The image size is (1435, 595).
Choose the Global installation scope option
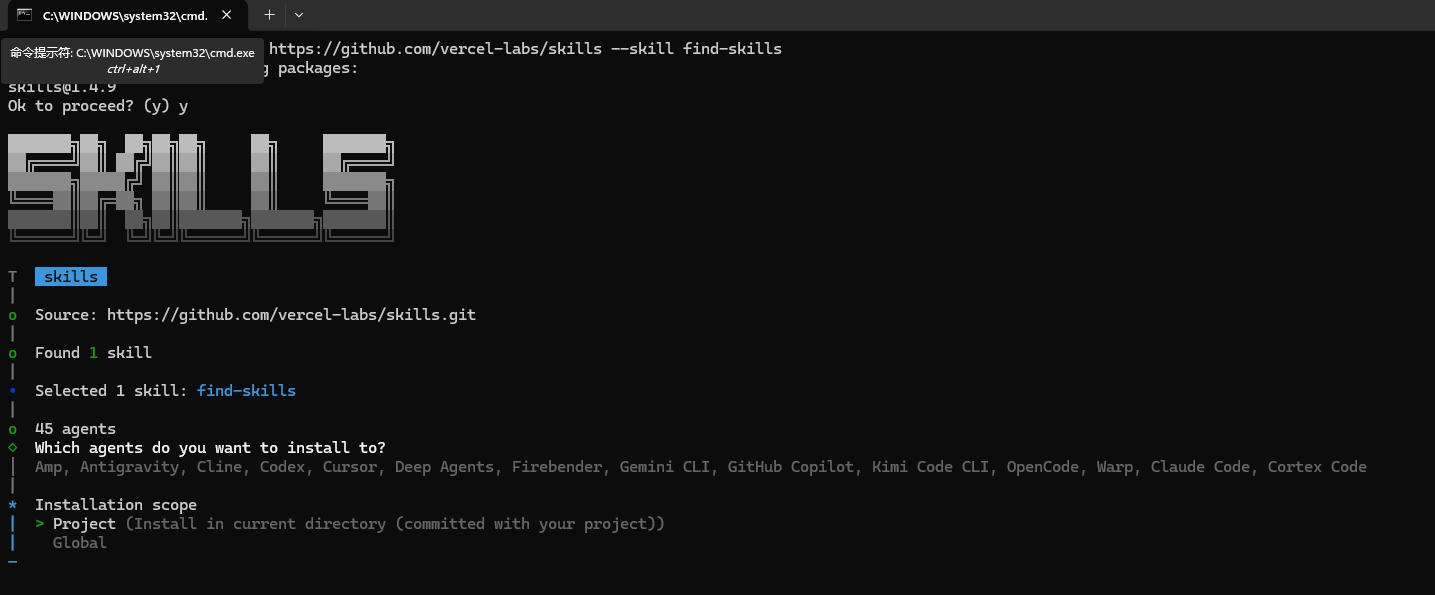coord(80,543)
